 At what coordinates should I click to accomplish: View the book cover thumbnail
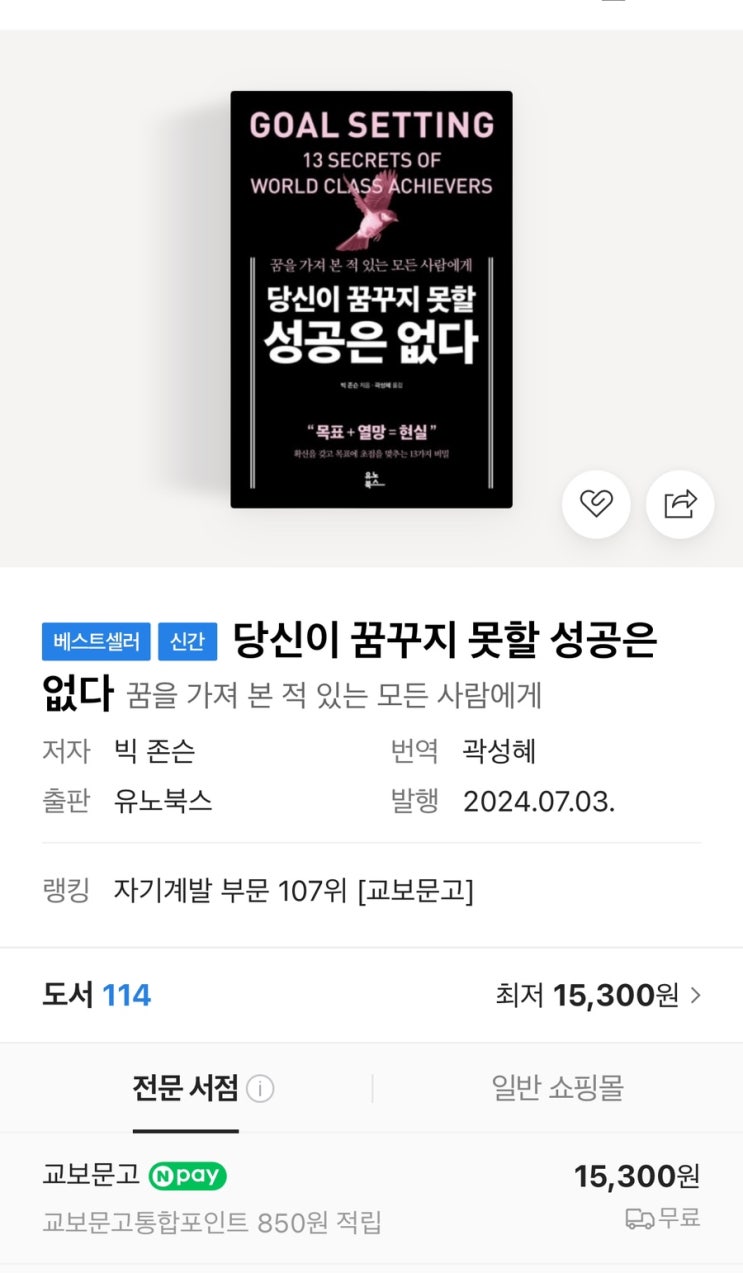coord(371,299)
